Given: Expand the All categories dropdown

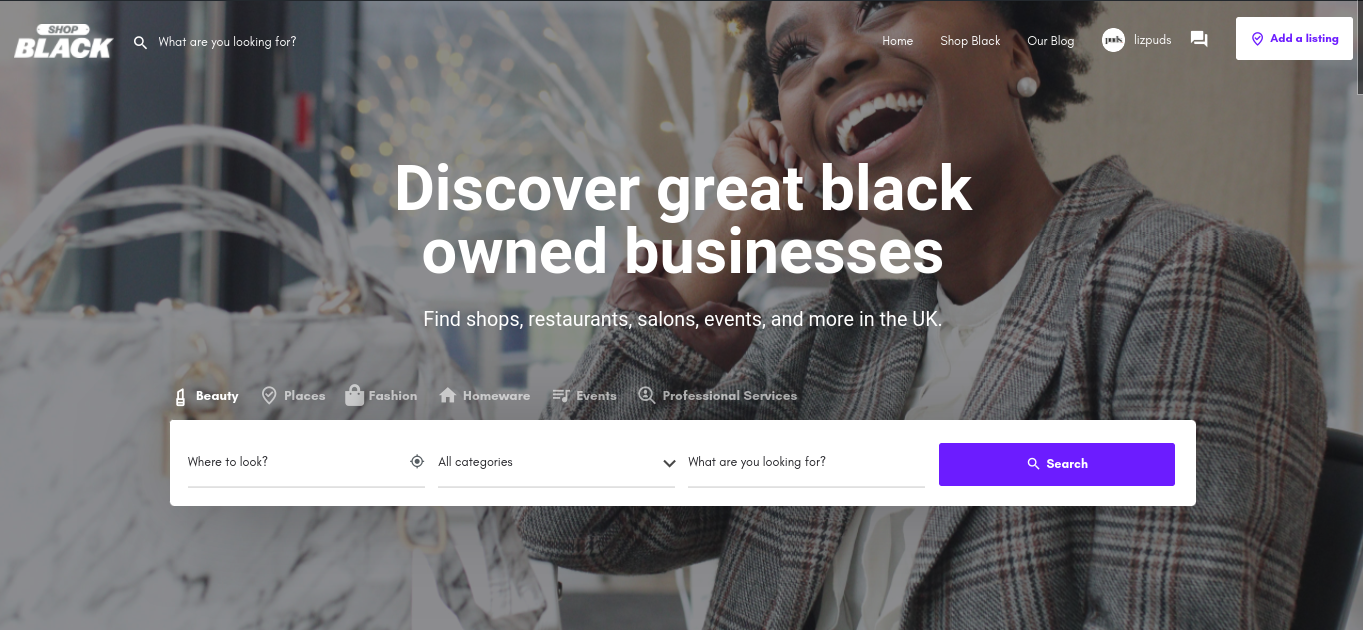Looking at the screenshot, I should pyautogui.click(x=556, y=462).
